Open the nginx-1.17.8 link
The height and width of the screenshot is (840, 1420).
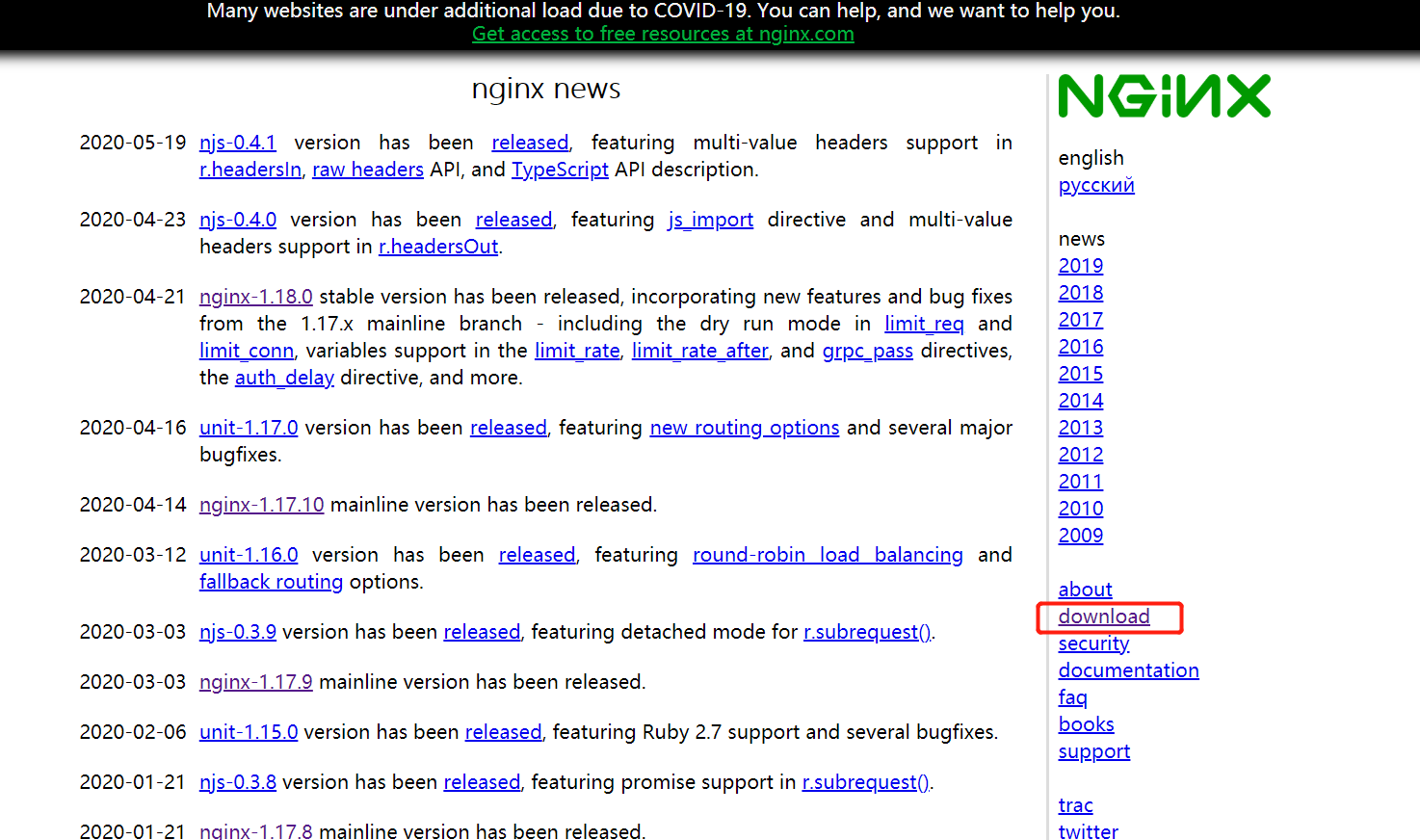[x=256, y=830]
